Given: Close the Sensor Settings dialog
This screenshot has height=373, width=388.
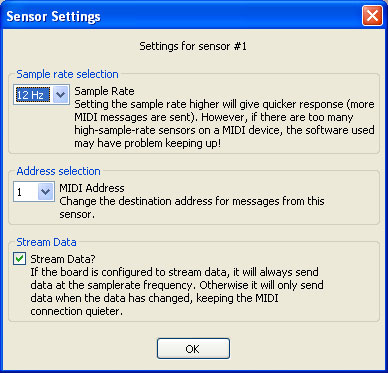Looking at the screenshot, I should tap(372, 16).
